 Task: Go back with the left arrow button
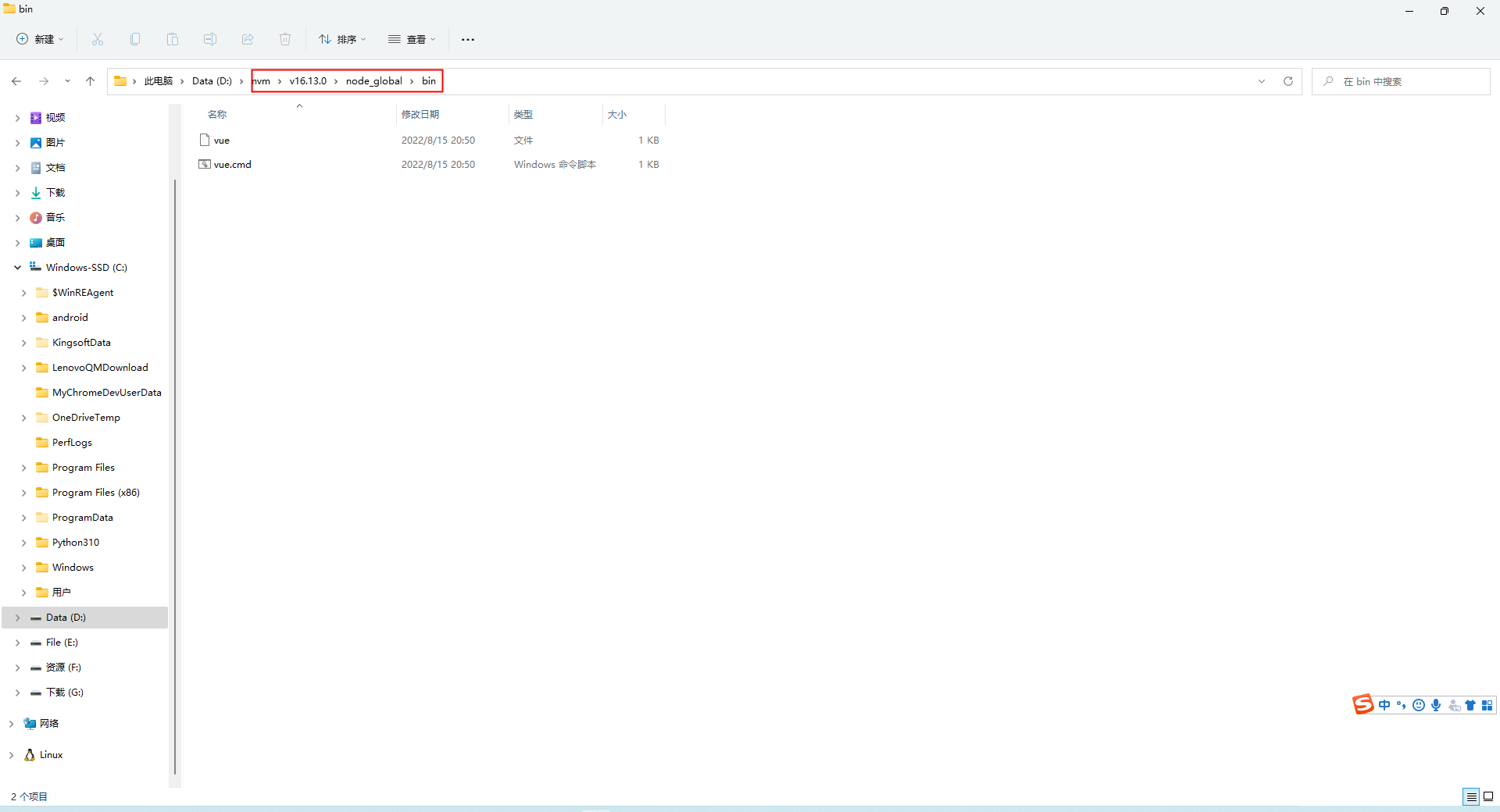[16, 81]
